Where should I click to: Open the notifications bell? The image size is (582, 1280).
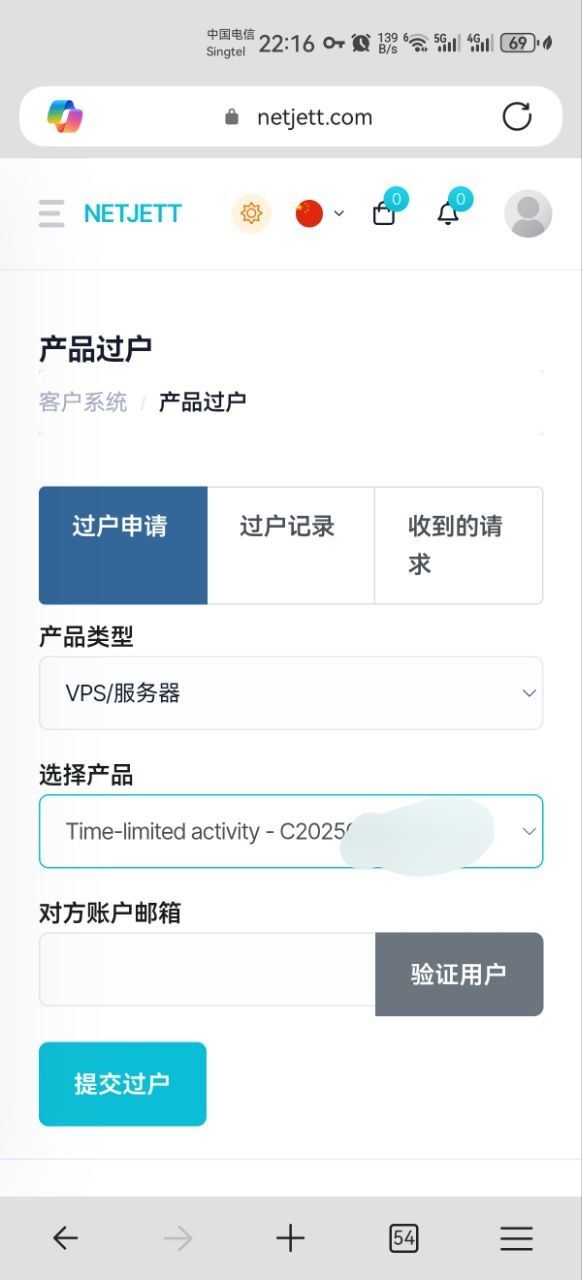click(x=448, y=214)
